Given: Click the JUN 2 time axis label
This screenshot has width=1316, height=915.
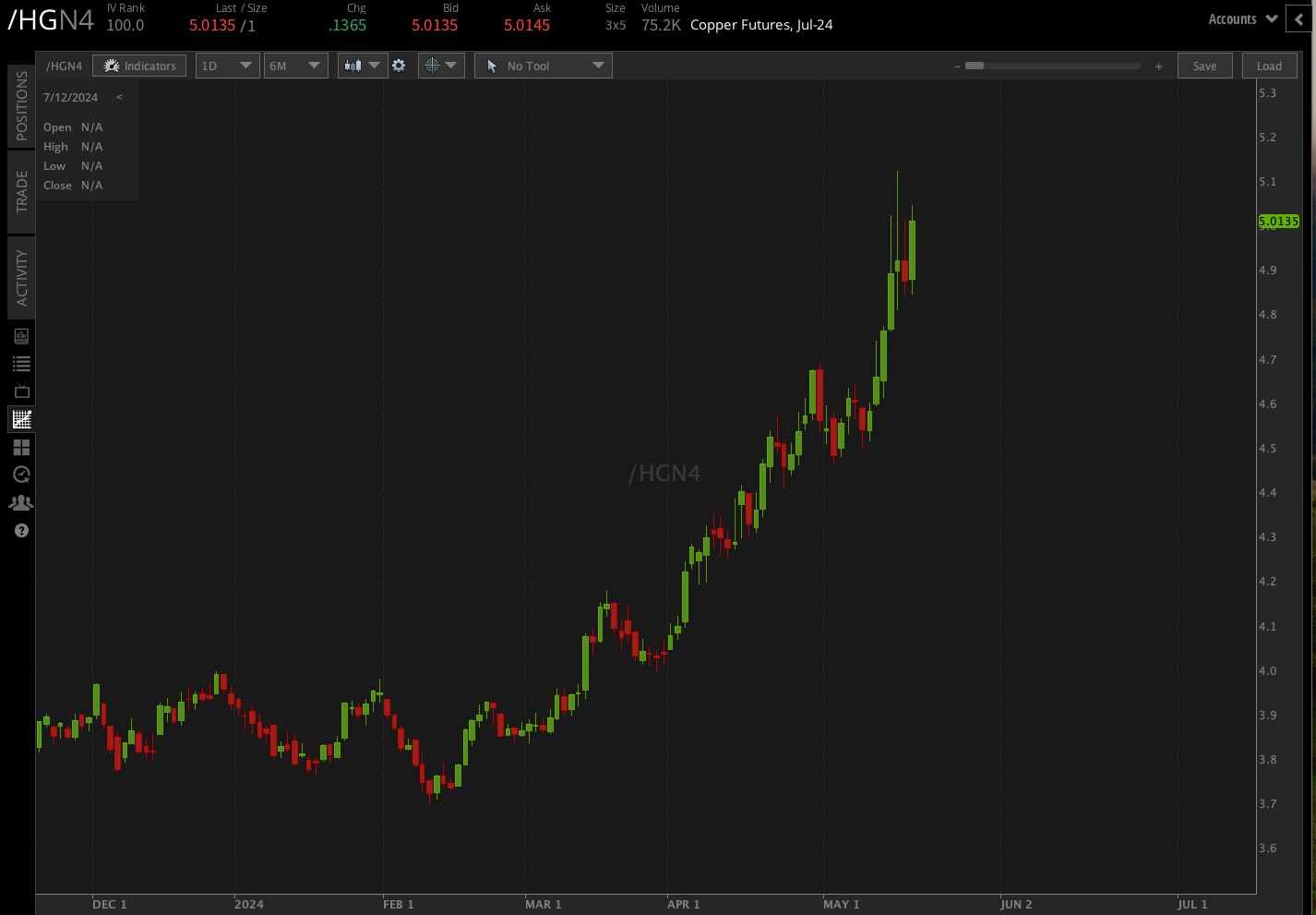Looking at the screenshot, I should tap(1016, 904).
